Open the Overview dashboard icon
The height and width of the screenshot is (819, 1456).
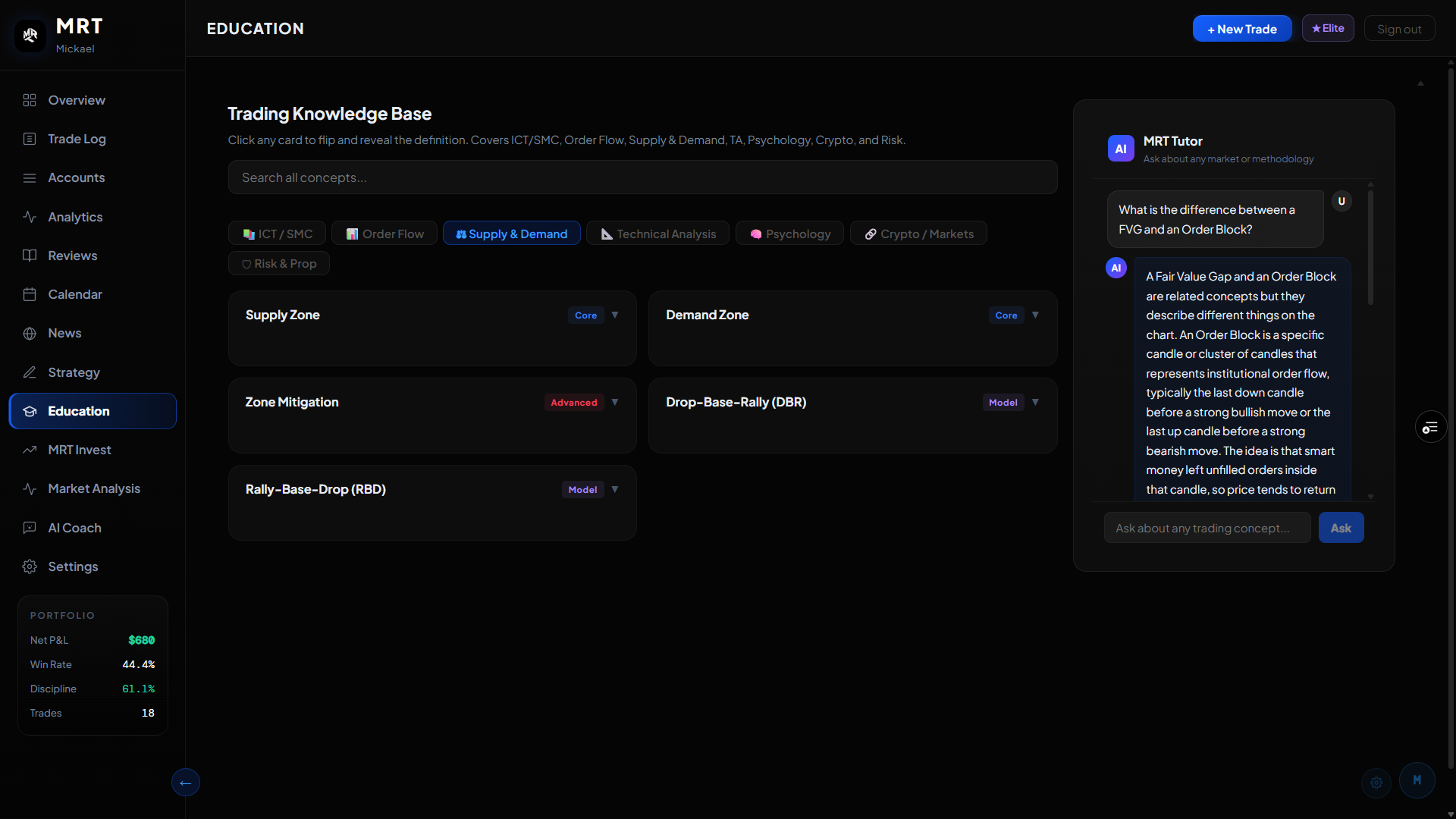point(30,100)
